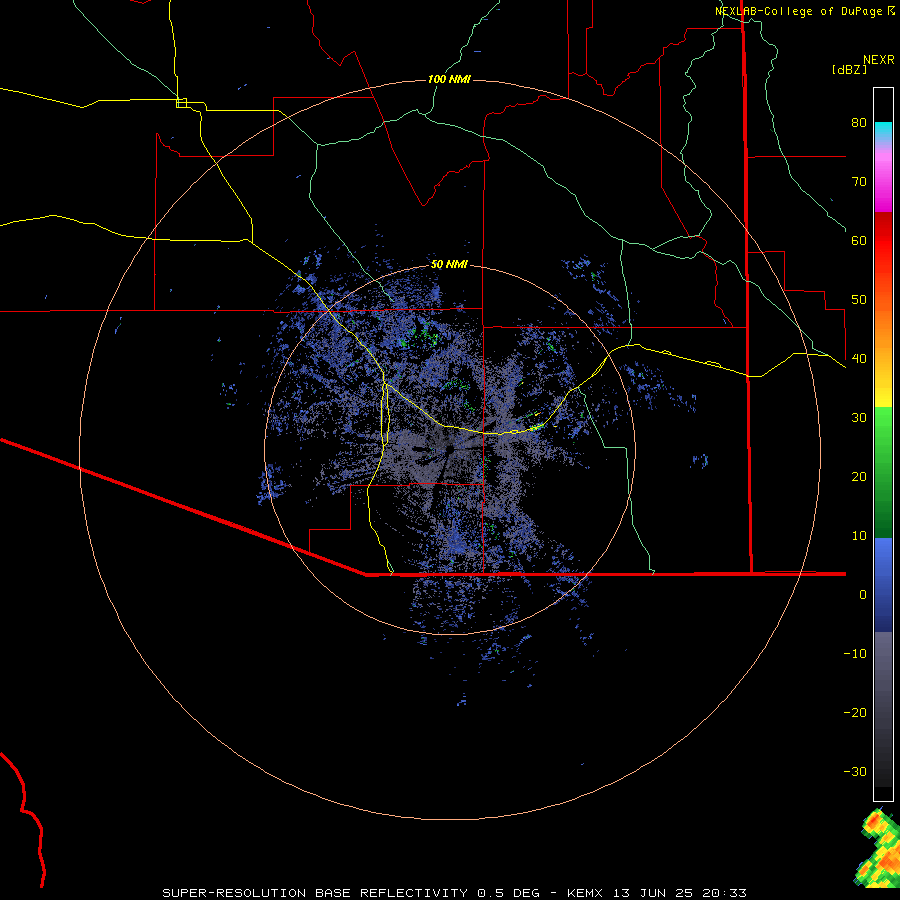Click the 10 dBZ scale value
The height and width of the screenshot is (900, 900).
(859, 536)
